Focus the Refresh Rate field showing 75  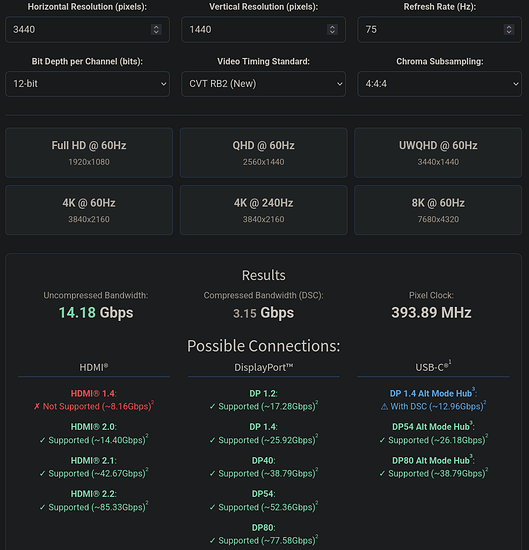point(431,29)
